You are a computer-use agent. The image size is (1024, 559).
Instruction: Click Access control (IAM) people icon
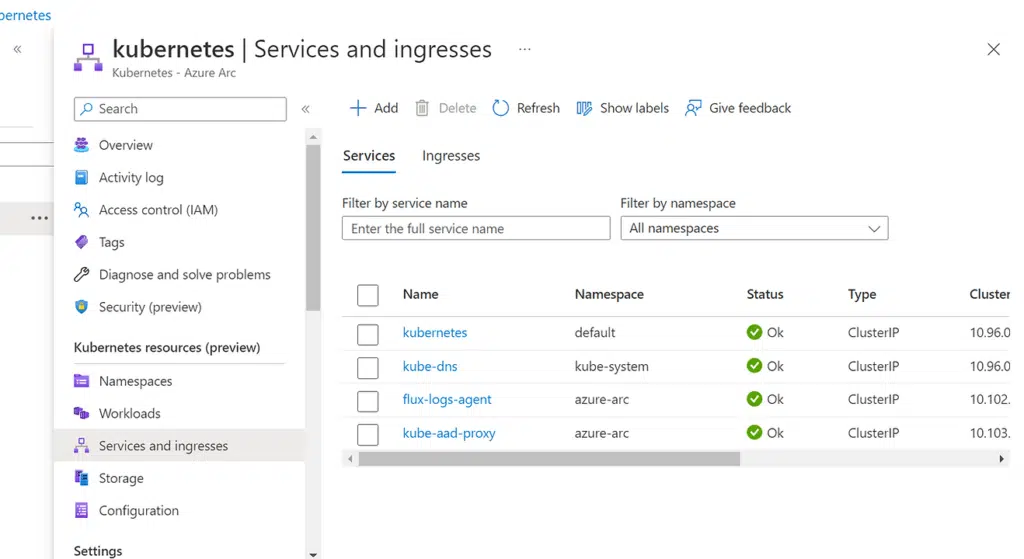tap(82, 210)
